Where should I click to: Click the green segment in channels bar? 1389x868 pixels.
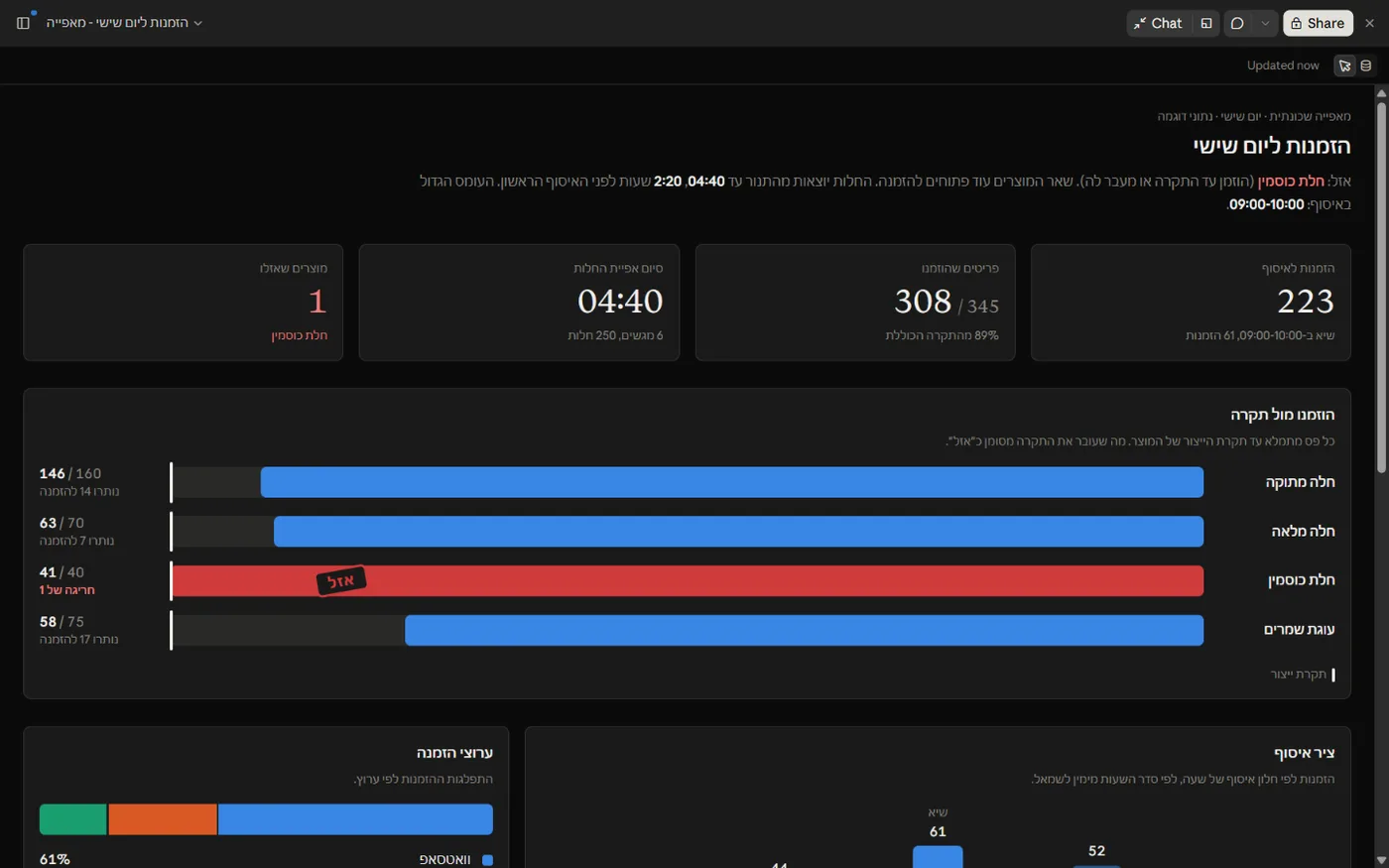click(x=73, y=819)
